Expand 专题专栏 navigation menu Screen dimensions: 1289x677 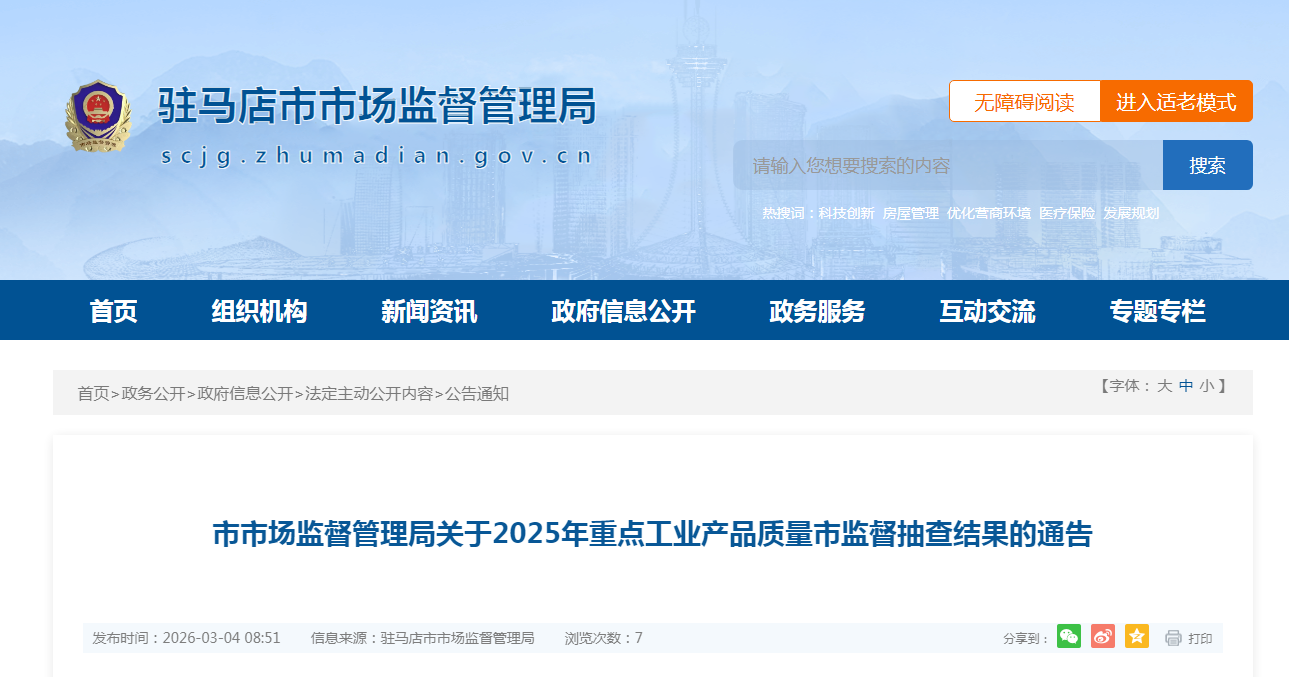pos(1157,311)
